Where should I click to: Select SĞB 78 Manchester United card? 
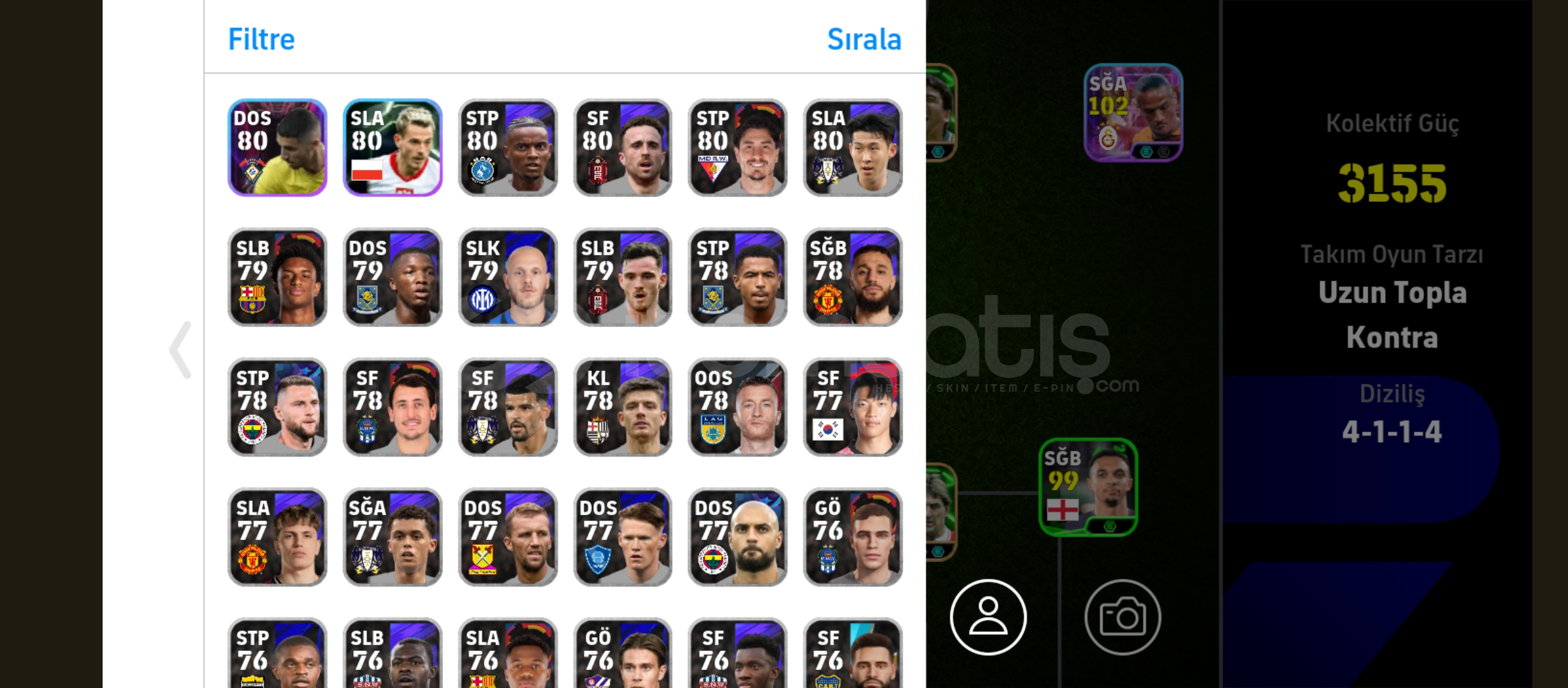tap(853, 277)
